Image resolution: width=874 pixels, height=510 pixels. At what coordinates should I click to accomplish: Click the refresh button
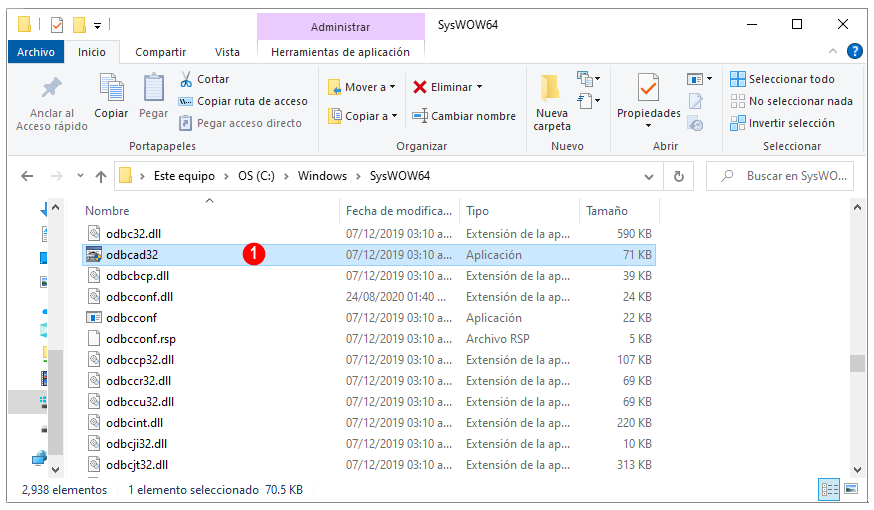click(x=678, y=177)
